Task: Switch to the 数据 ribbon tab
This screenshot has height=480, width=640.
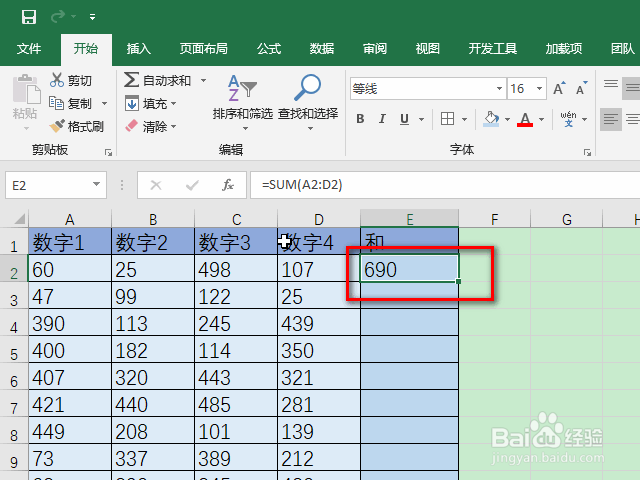Action: pos(322,49)
